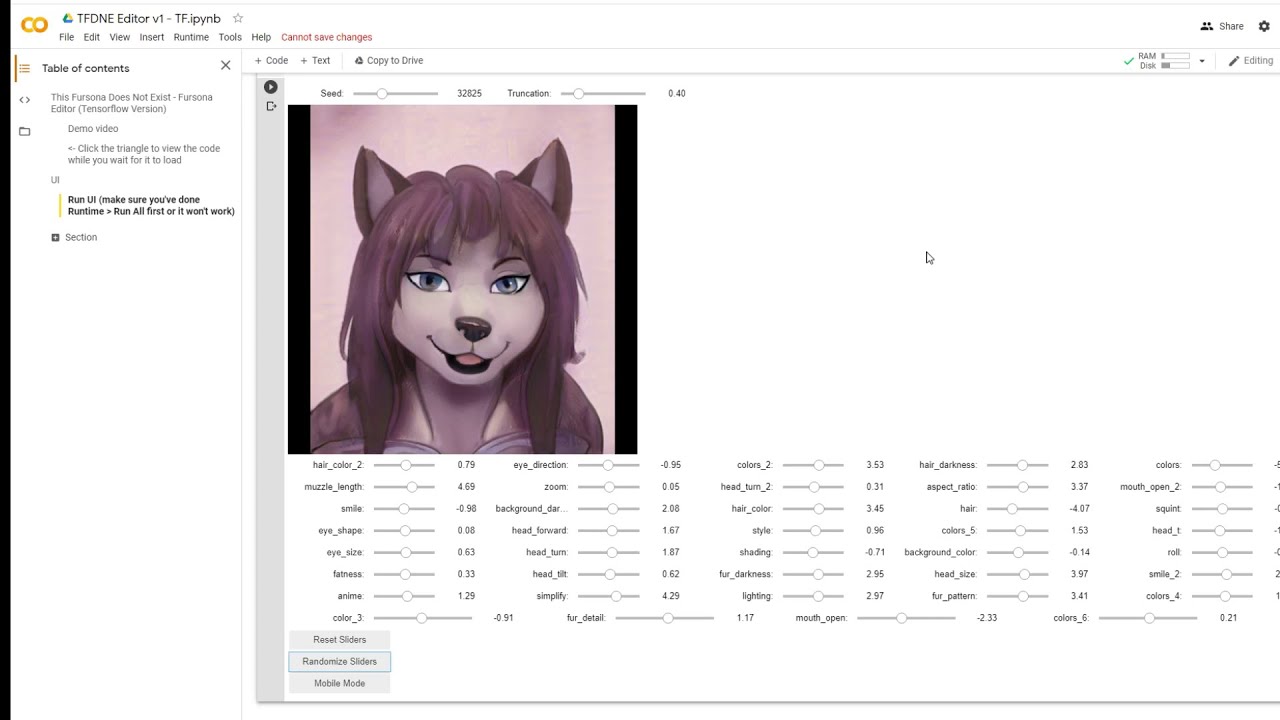Image resolution: width=1280 pixels, height=720 pixels.
Task: Click the generated fursona image
Action: pyautogui.click(x=462, y=280)
